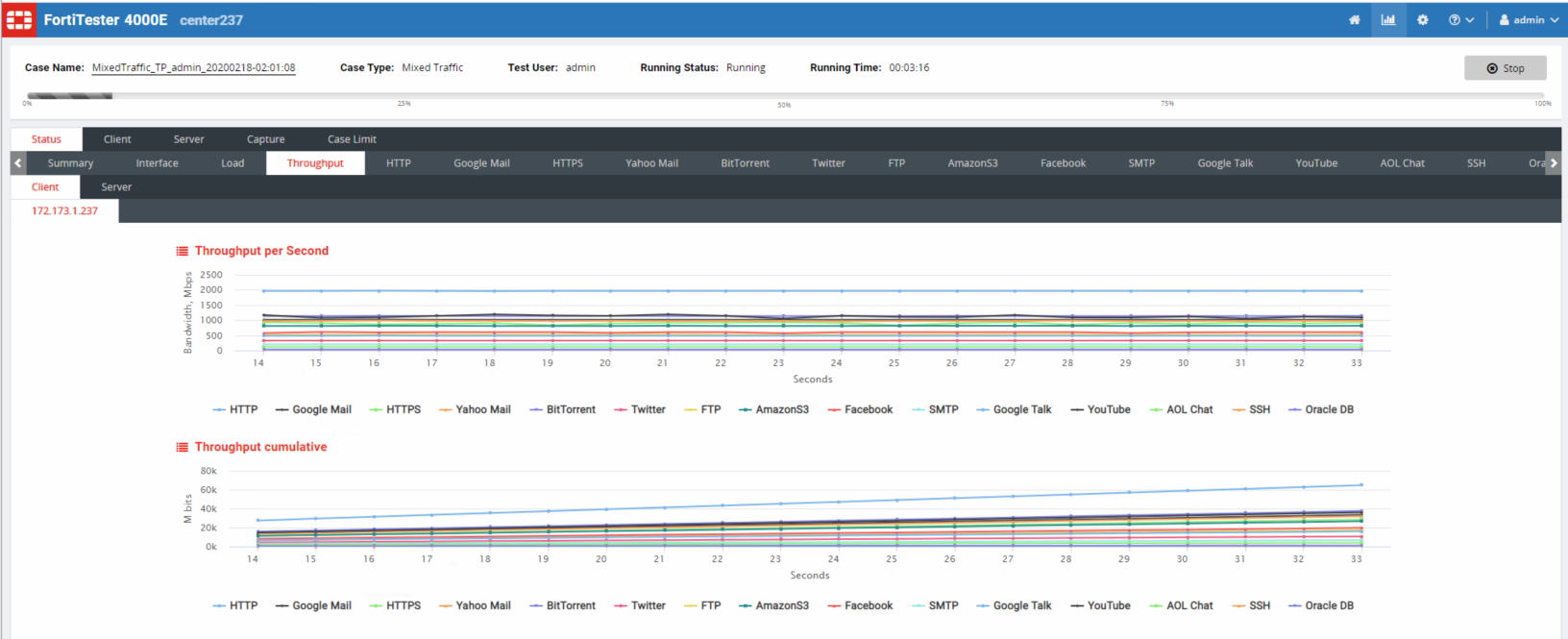This screenshot has width=1568, height=639.
Task: Click the test progress bar
Action: (788, 95)
